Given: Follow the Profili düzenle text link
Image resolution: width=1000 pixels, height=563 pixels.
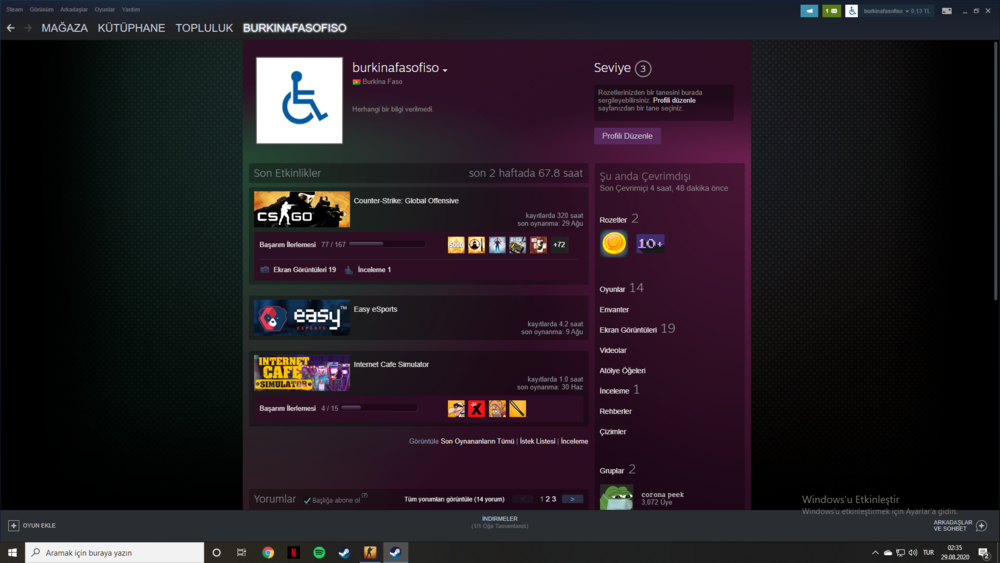Looking at the screenshot, I should [x=674, y=100].
